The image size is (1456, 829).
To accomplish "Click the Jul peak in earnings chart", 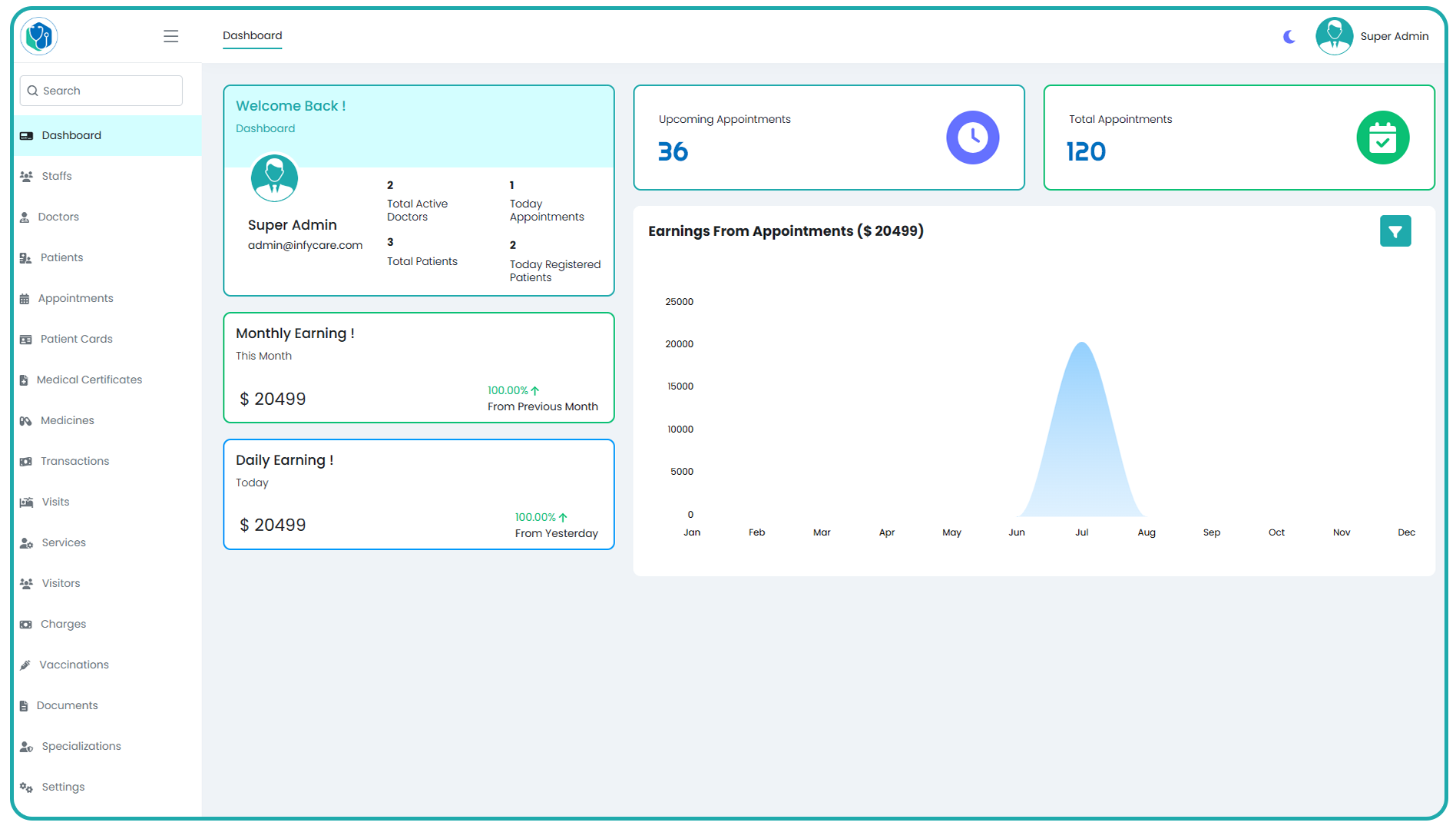I will click(x=1081, y=343).
